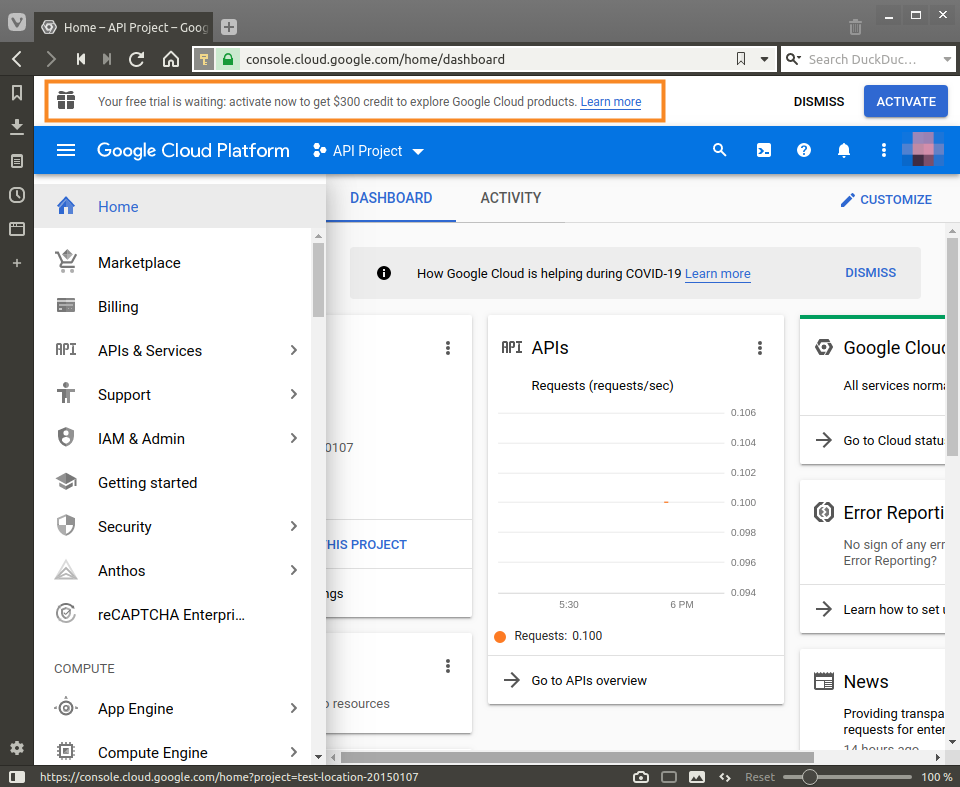Click Go to APIs overview
Image resolution: width=960 pixels, height=787 pixels.
588,680
